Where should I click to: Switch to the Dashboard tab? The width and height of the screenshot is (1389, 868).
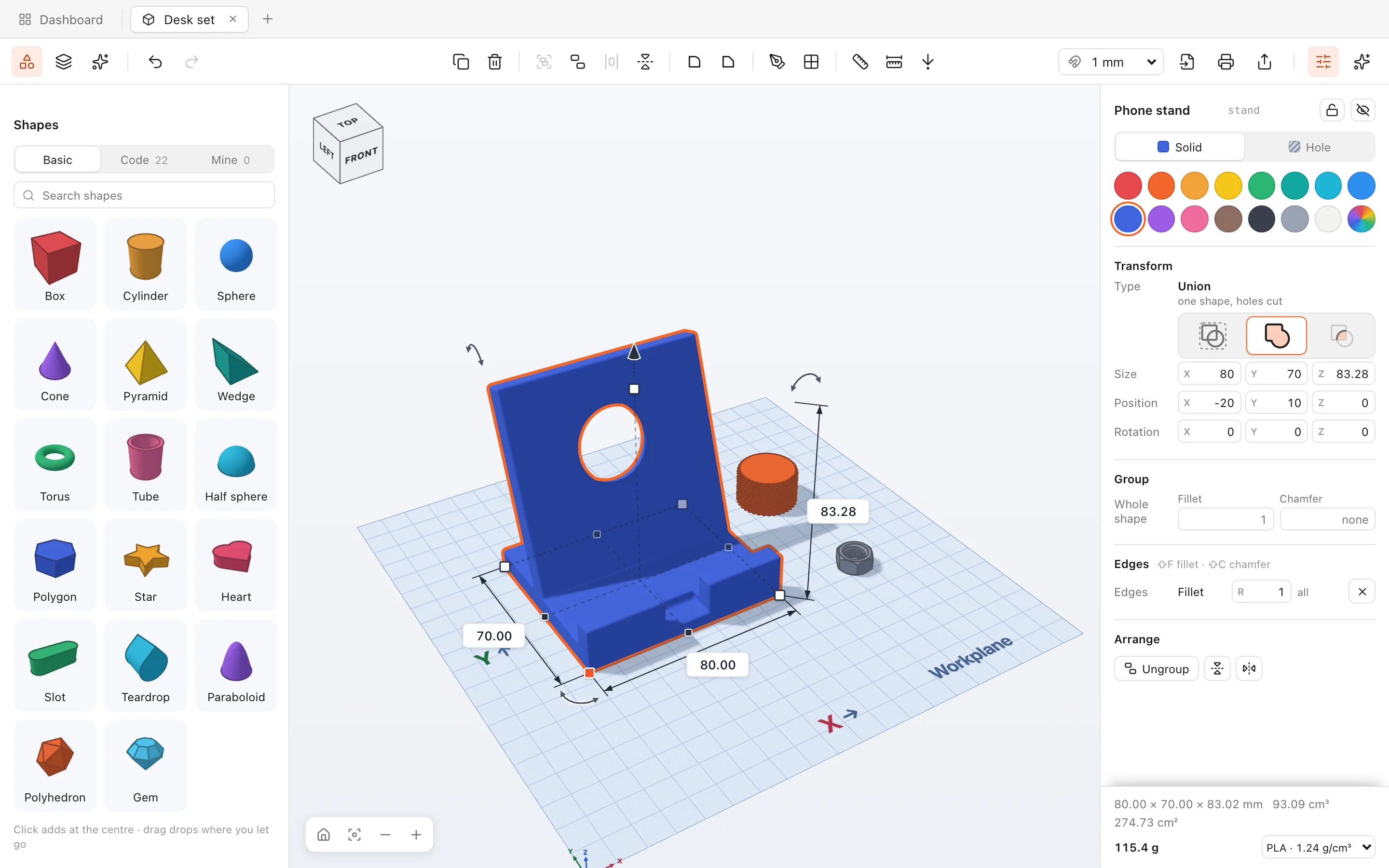coord(61,19)
